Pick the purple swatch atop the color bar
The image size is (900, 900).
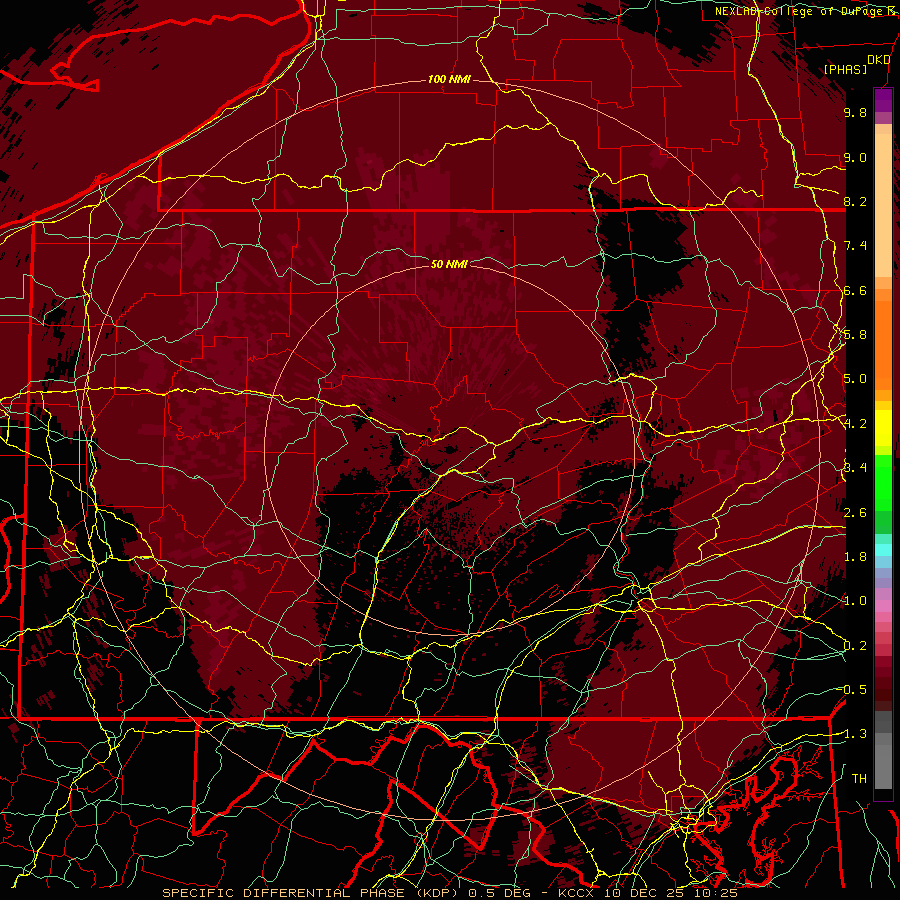[883, 100]
